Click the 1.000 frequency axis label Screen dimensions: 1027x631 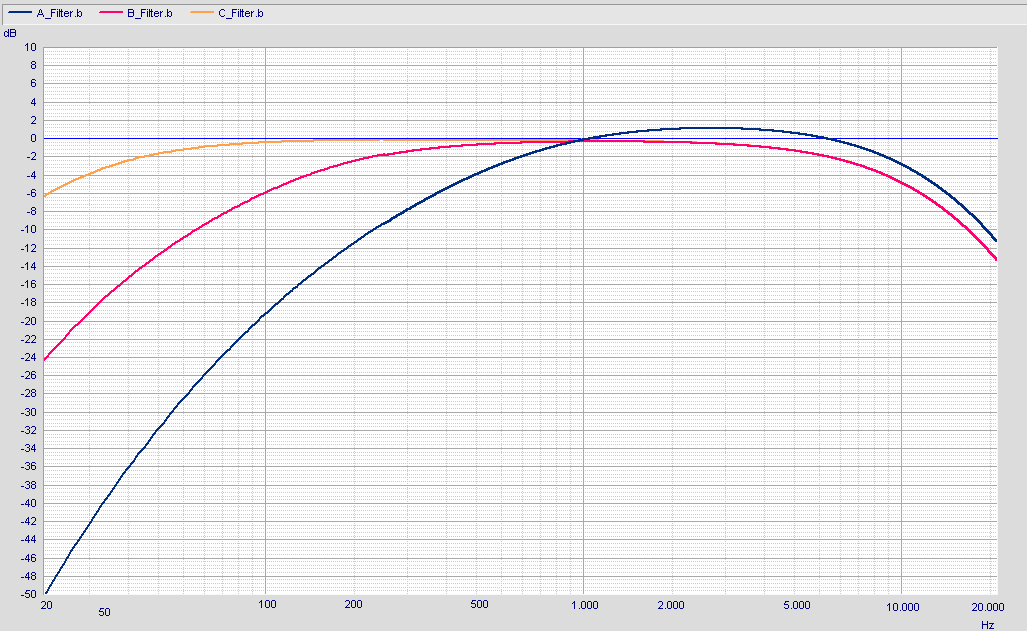pos(584,606)
